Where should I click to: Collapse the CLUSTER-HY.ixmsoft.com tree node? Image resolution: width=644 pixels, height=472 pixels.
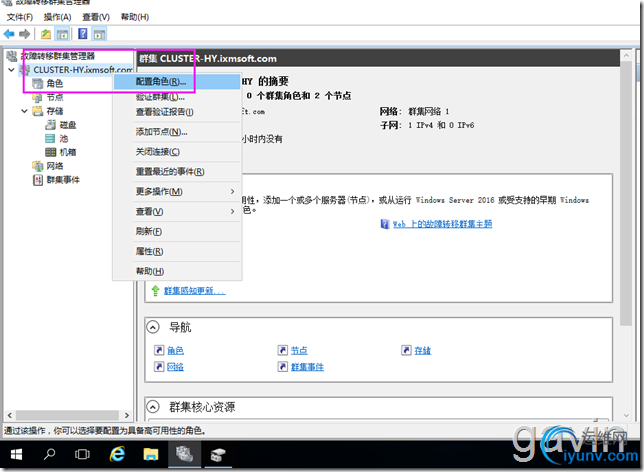point(12,70)
